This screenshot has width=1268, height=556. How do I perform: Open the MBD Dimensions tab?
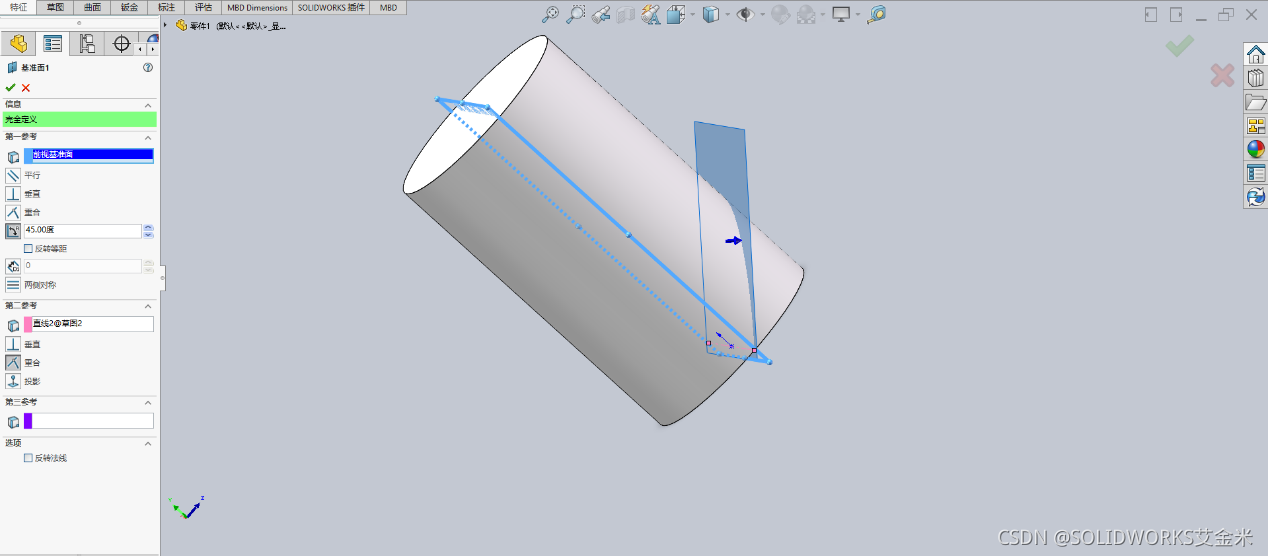point(257,7)
